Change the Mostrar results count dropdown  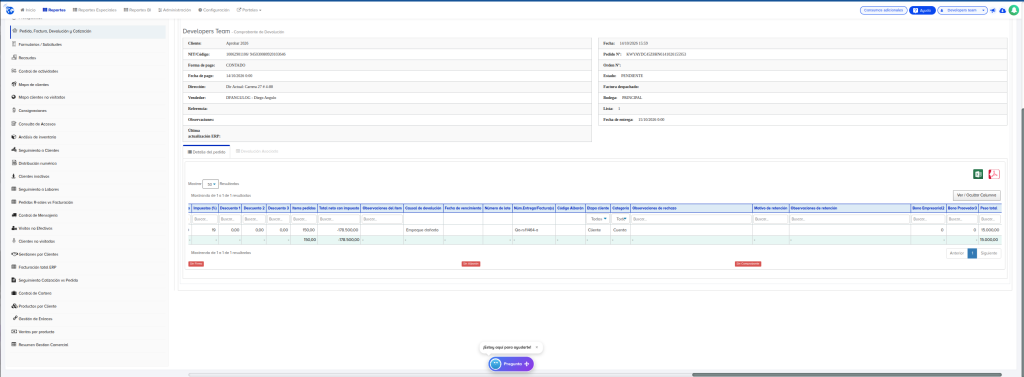[210, 184]
